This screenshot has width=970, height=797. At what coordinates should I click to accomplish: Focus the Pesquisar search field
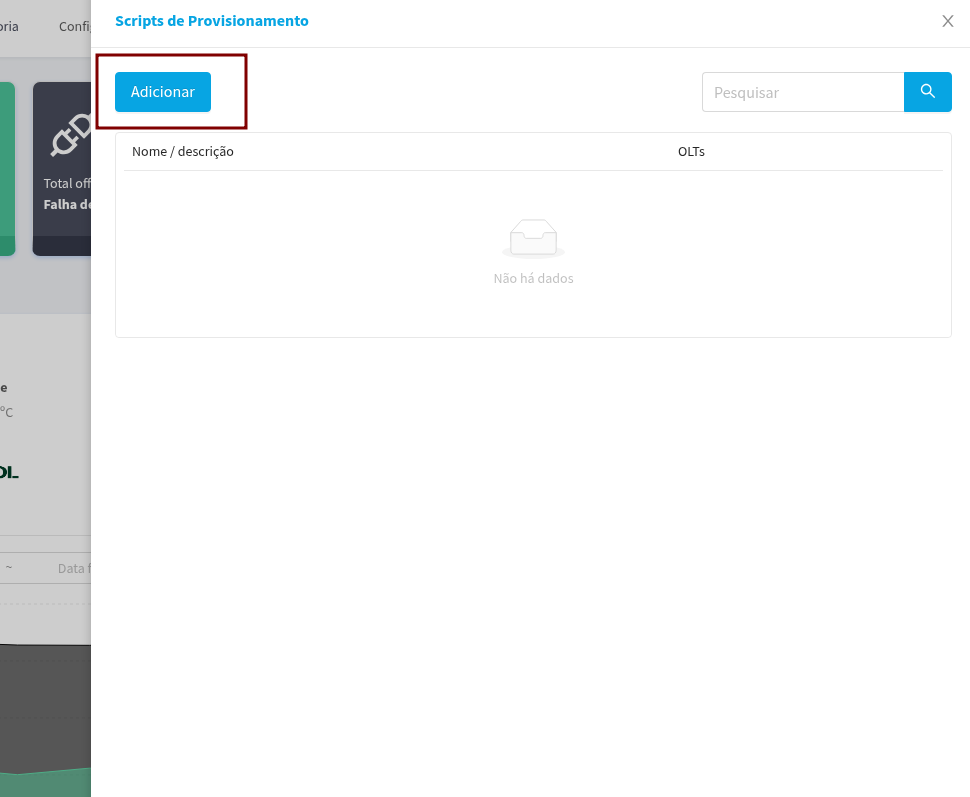(x=803, y=92)
